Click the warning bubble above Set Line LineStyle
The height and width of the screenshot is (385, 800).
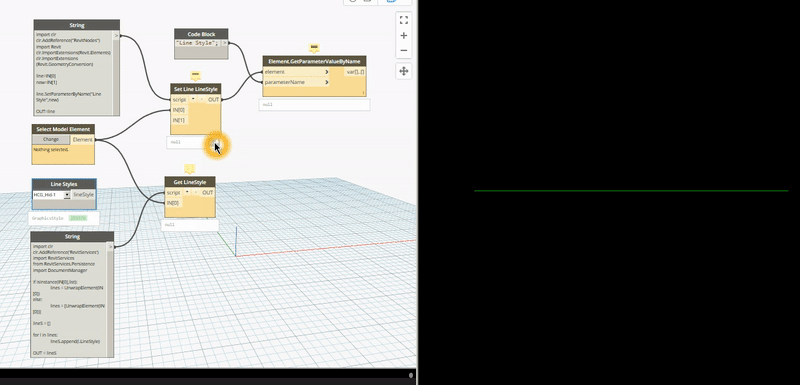[x=195, y=76]
